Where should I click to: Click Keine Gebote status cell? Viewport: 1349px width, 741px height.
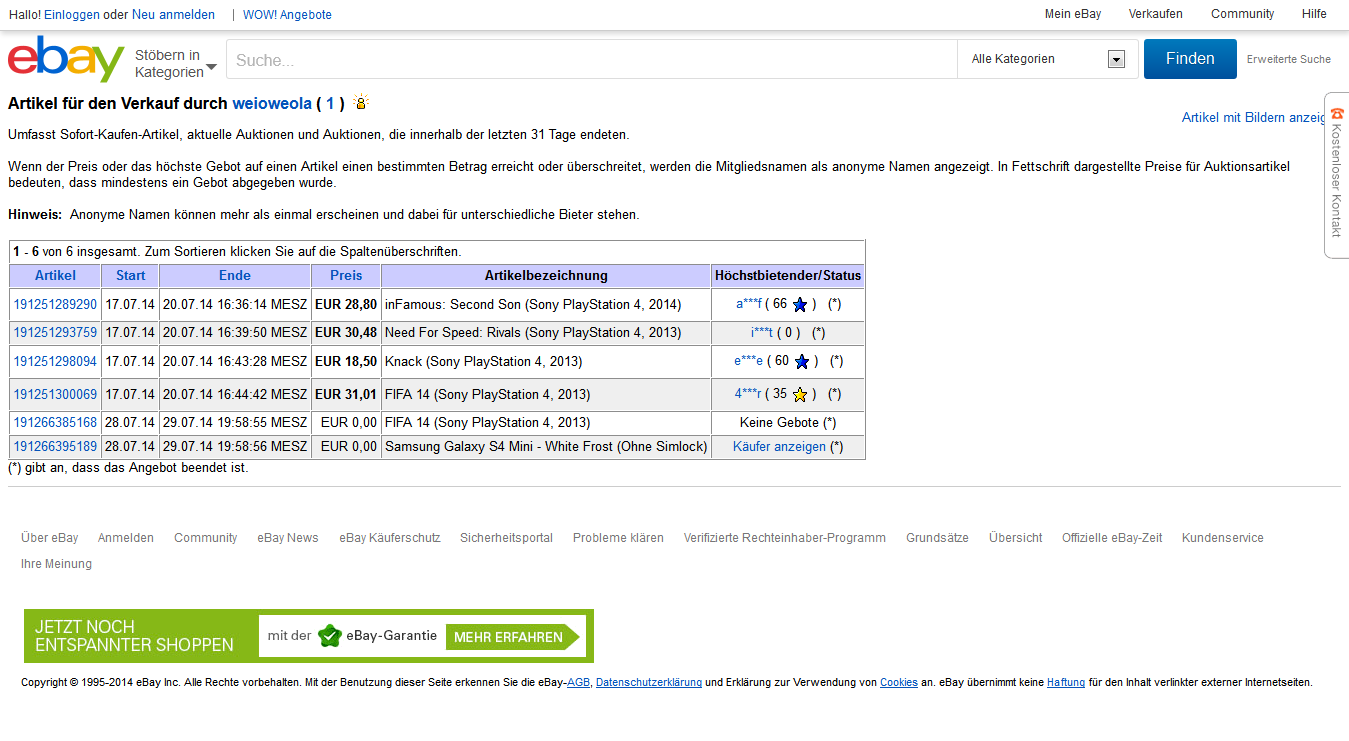click(788, 423)
